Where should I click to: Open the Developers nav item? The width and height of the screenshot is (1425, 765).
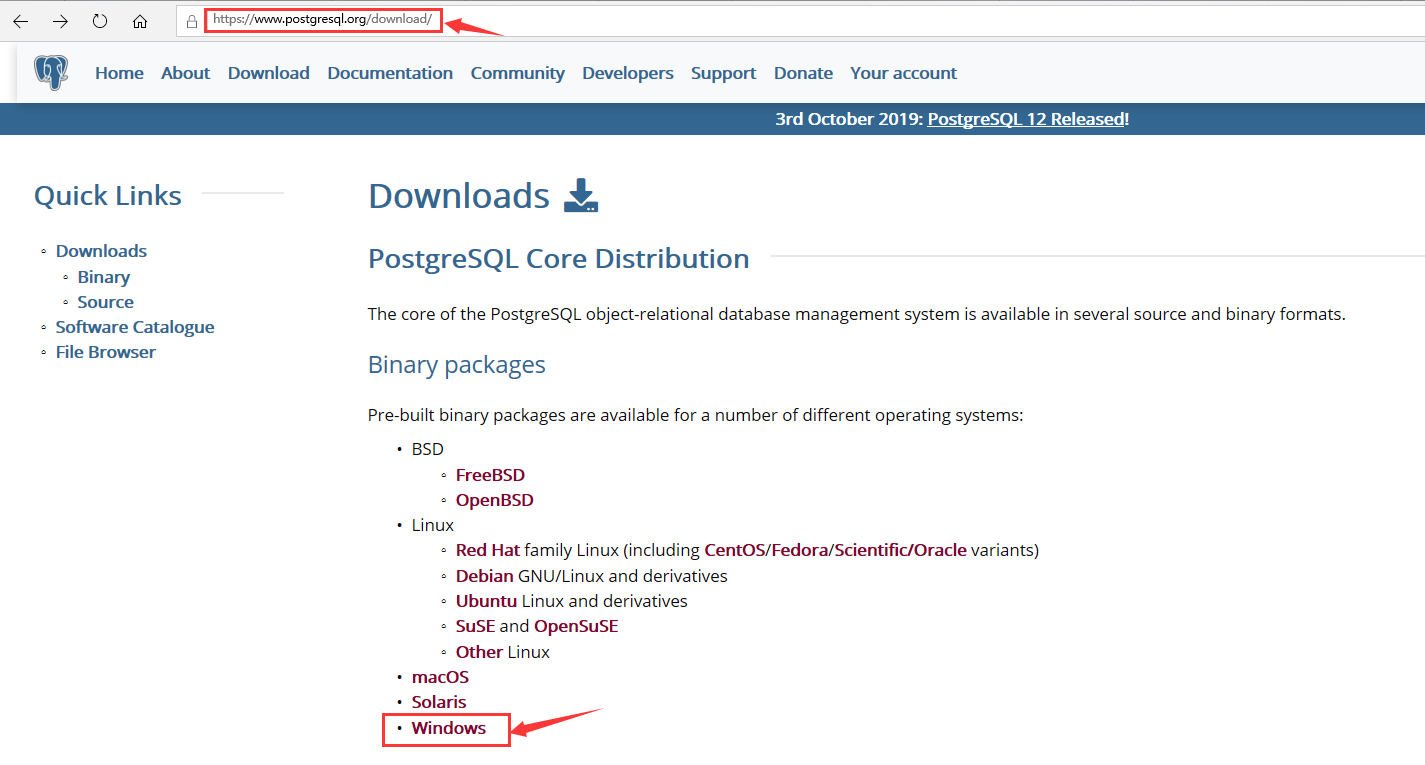[628, 73]
